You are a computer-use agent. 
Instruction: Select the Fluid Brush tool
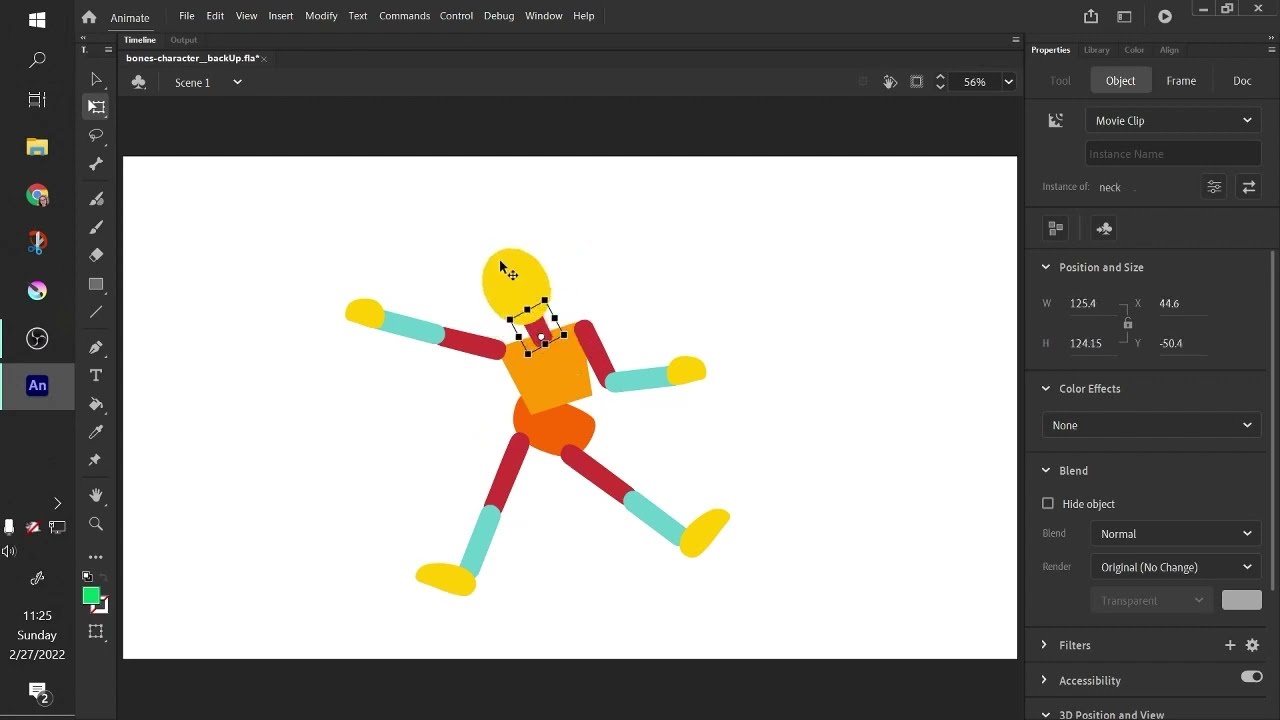[96, 199]
